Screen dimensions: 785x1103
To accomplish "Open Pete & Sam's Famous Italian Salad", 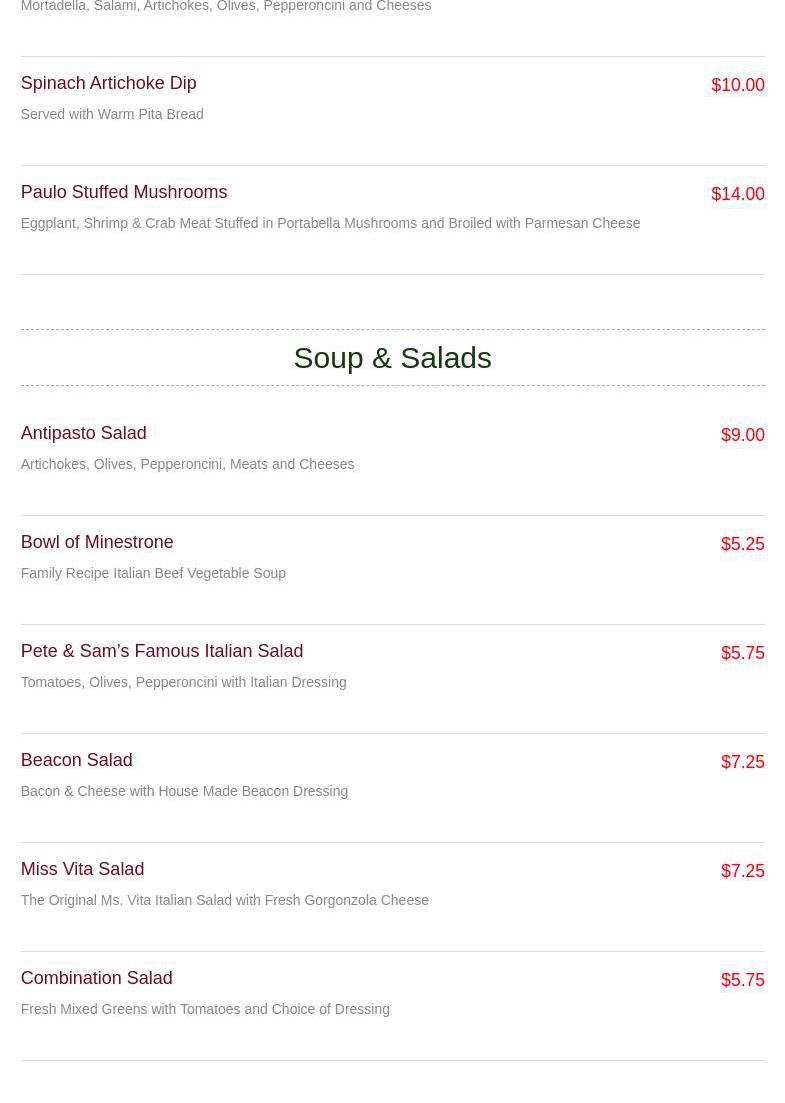I will [162, 651].
